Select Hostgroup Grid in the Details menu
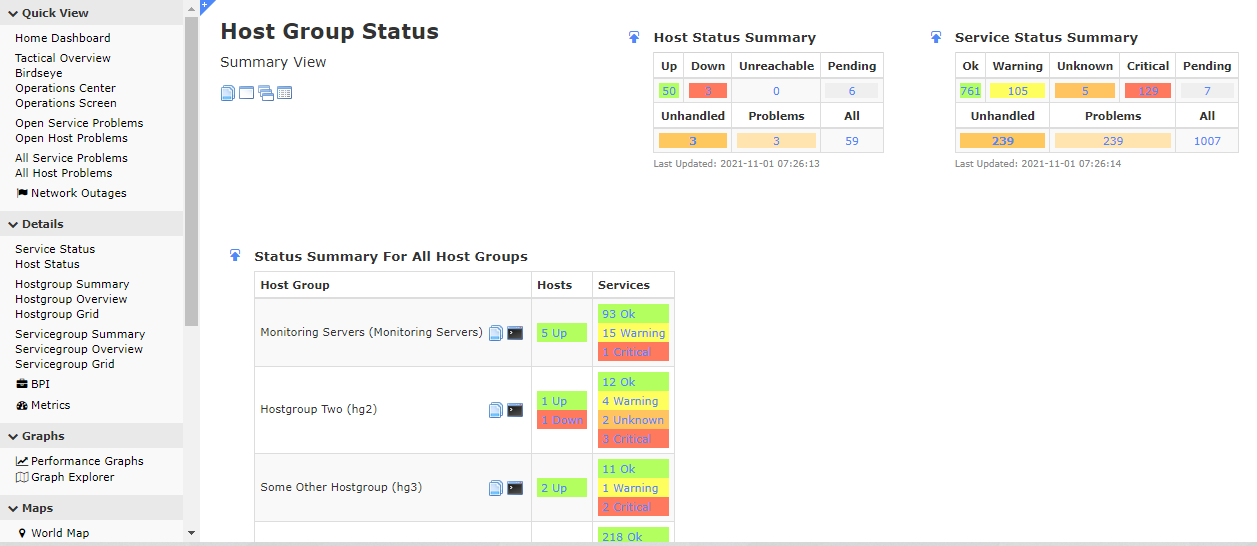1257x546 pixels. [57, 314]
